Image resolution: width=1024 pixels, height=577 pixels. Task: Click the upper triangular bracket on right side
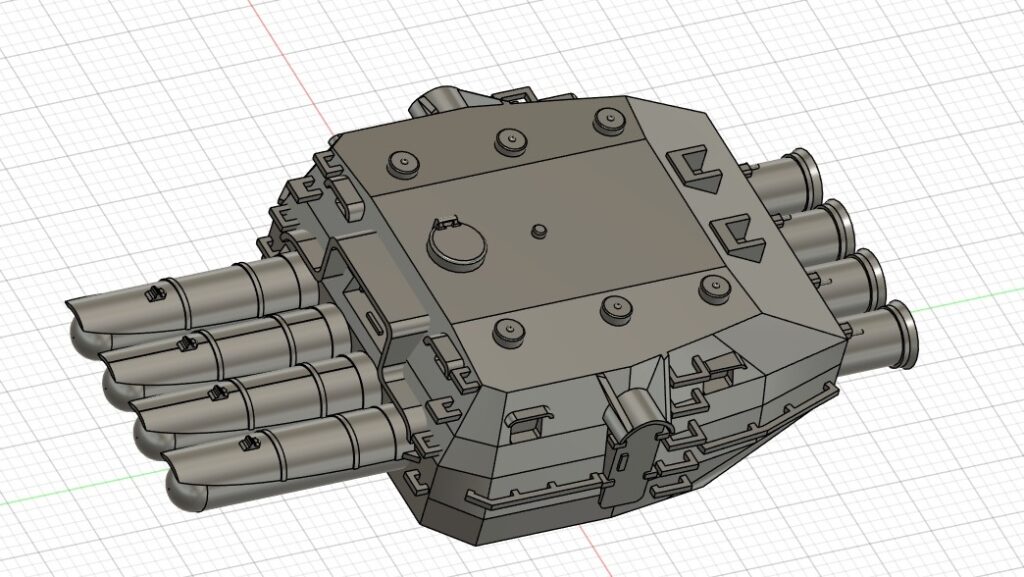pyautogui.click(x=695, y=172)
